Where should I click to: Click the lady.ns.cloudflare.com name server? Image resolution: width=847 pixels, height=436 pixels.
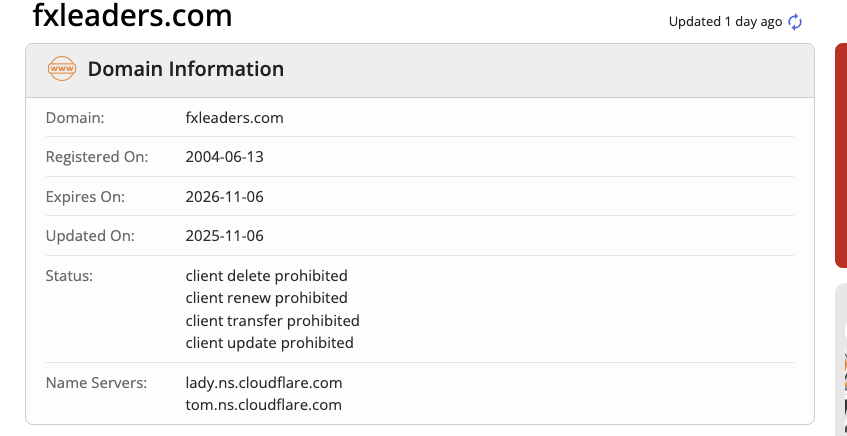pyautogui.click(x=264, y=382)
